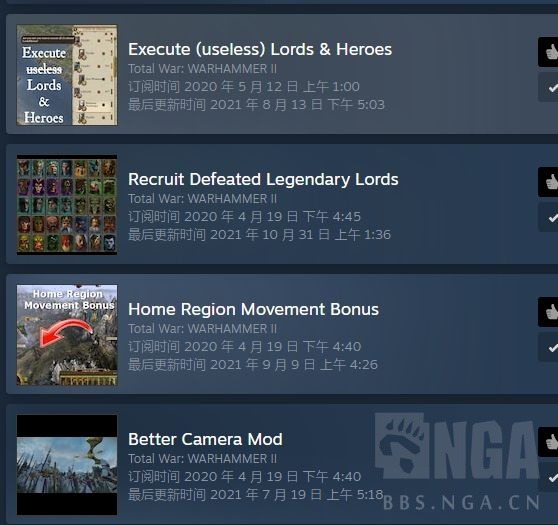Screen dimensions: 558x525
Task: Rate up Execute (useless) Lords & Heroes
Action: (x=548, y=52)
